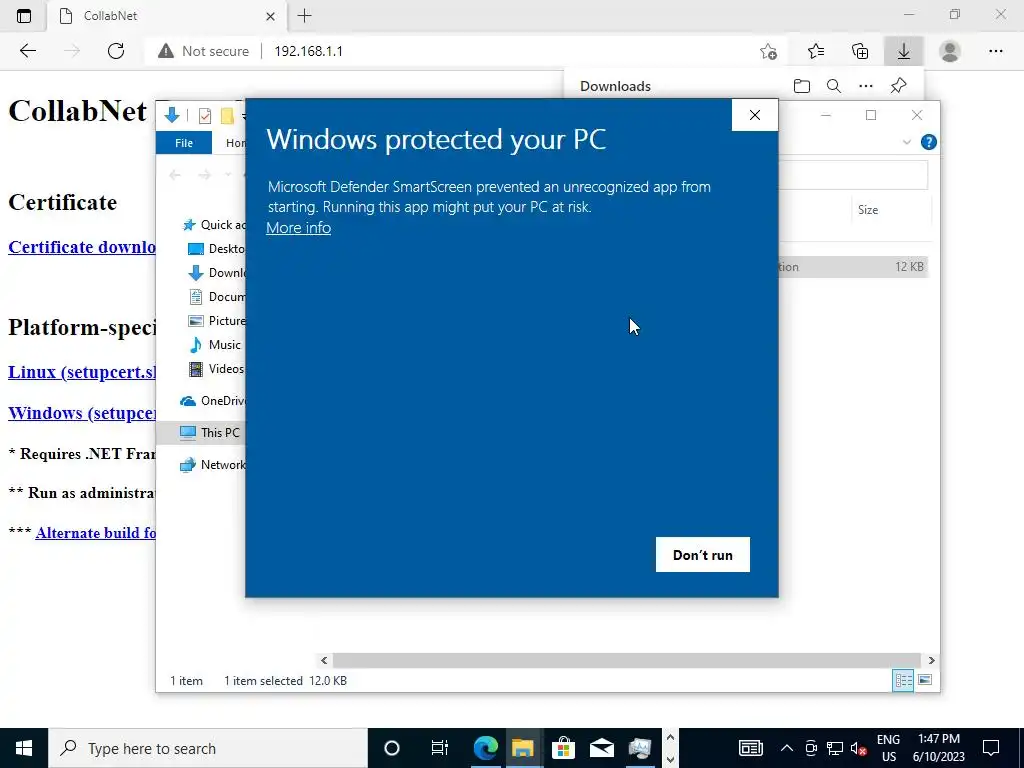Sort by Size column header in Explorer
1024x768 pixels.
(890, 210)
